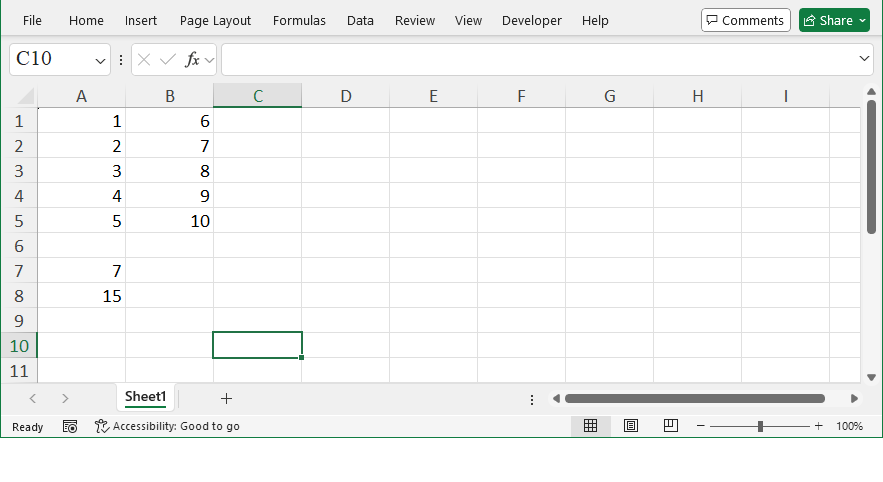Image resolution: width=883 pixels, height=482 pixels.
Task: Click the previous sheet arrow
Action: [33, 399]
